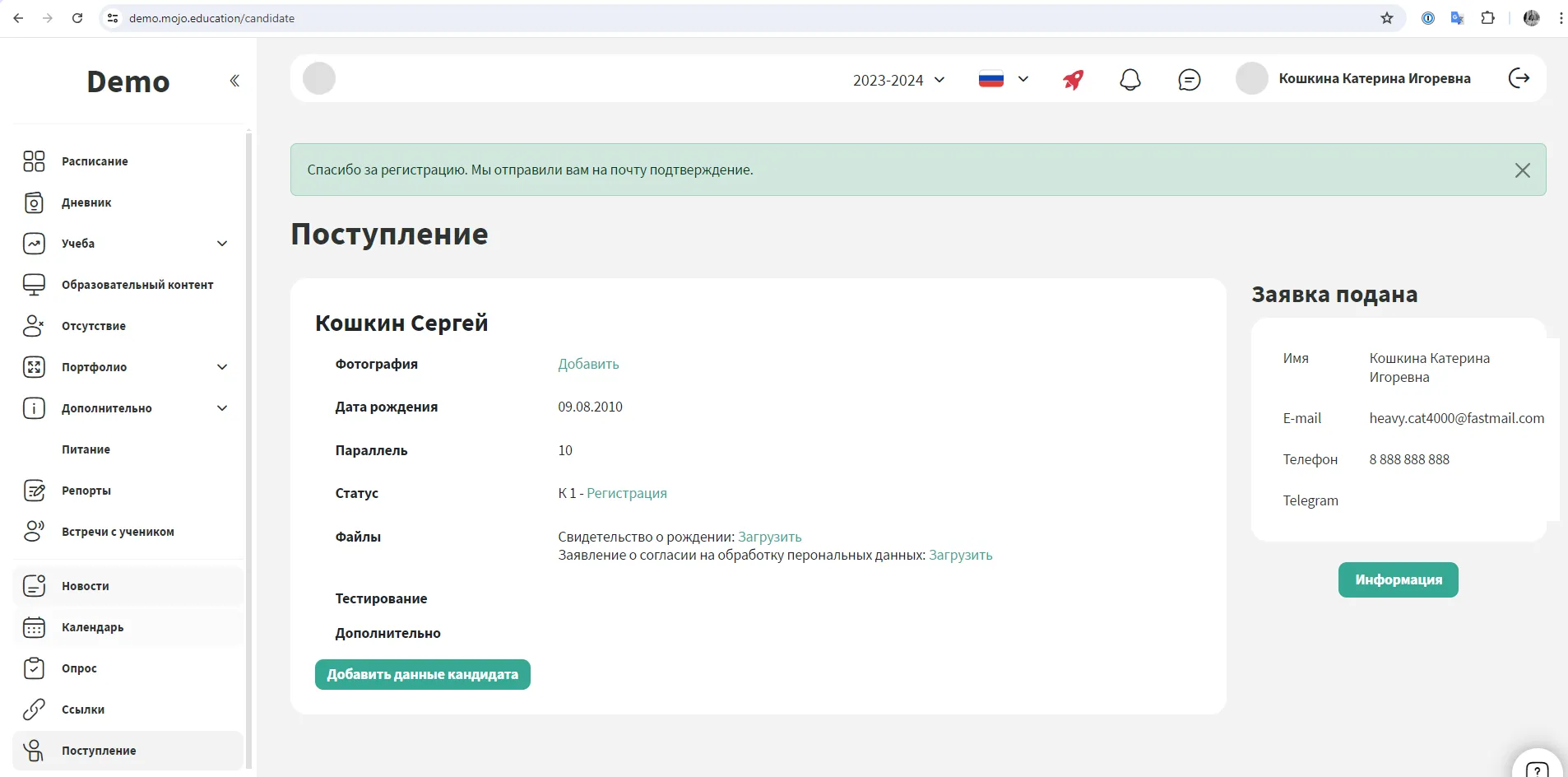This screenshot has height=777, width=1568.
Task: Click the Календарь calendar icon
Action: tap(34, 627)
